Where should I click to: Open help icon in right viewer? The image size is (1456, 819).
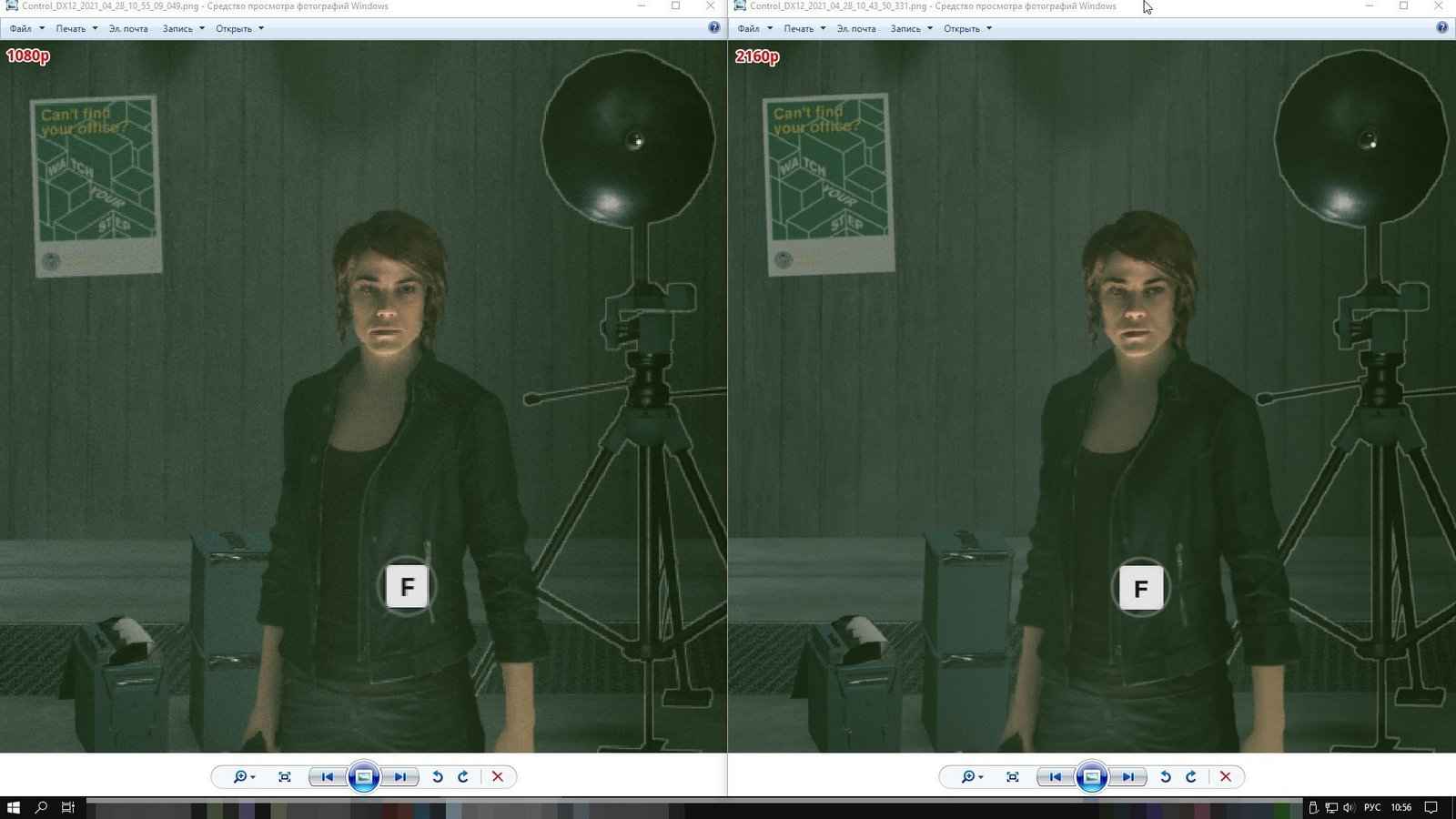1442,28
